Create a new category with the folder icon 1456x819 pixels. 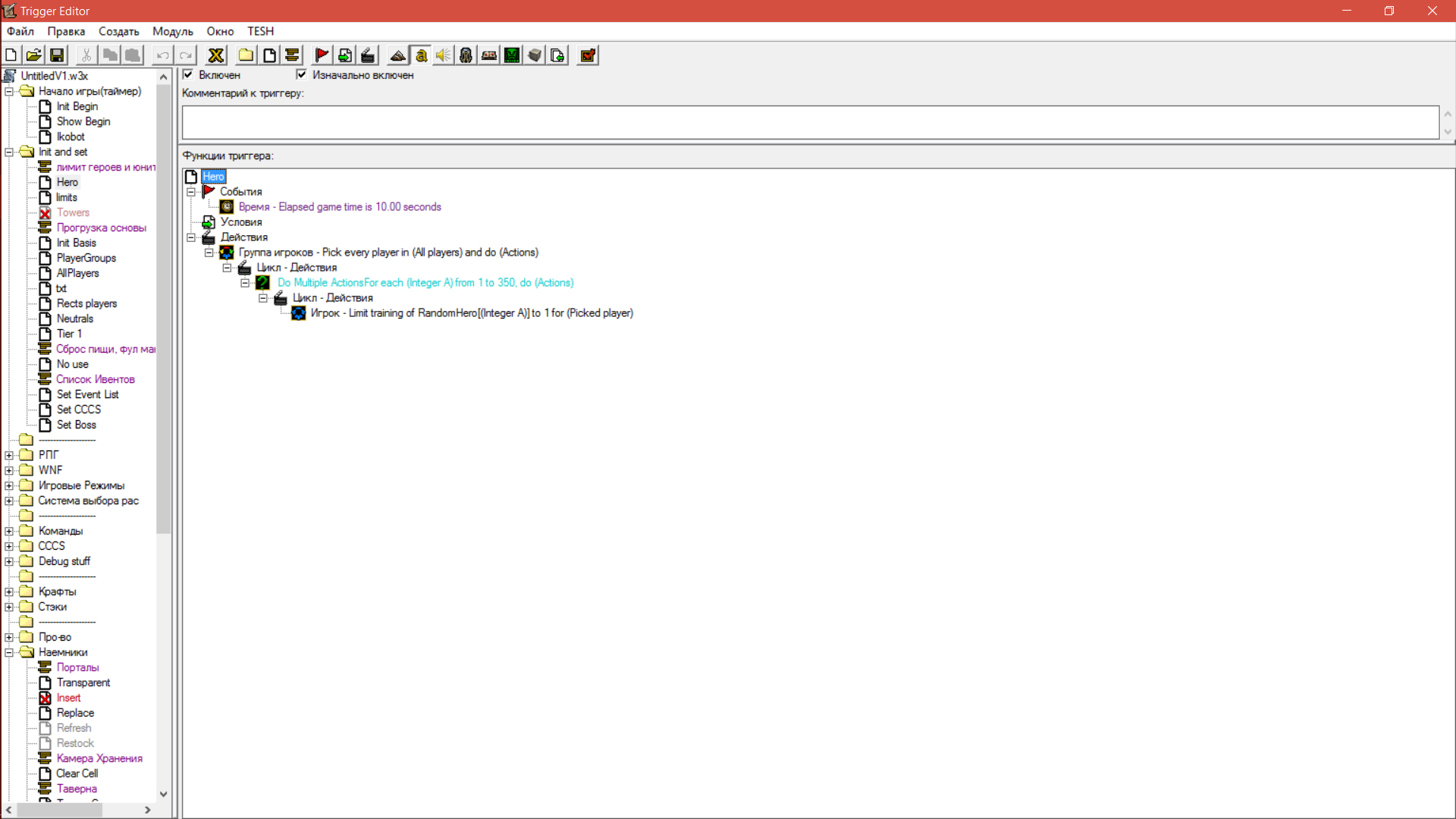[246, 55]
